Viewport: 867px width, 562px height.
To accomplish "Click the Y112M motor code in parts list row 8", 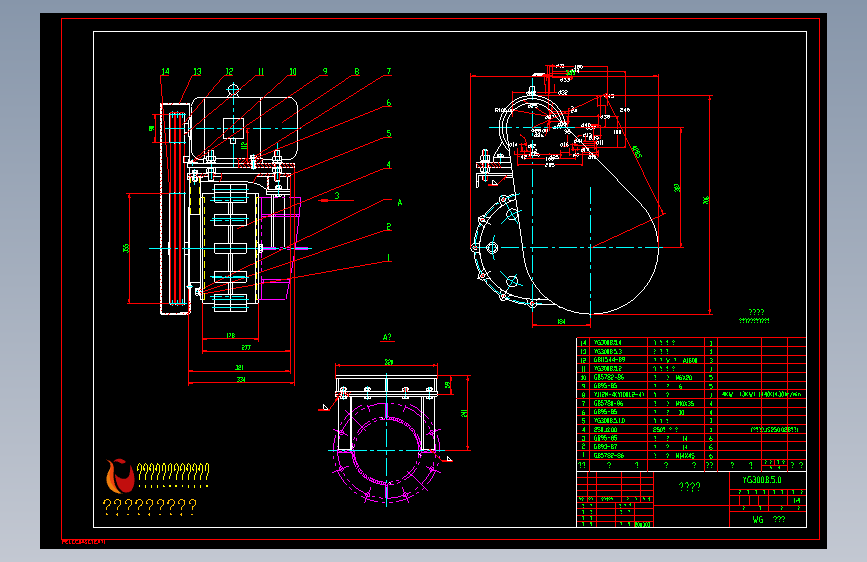I will click(x=619, y=395).
